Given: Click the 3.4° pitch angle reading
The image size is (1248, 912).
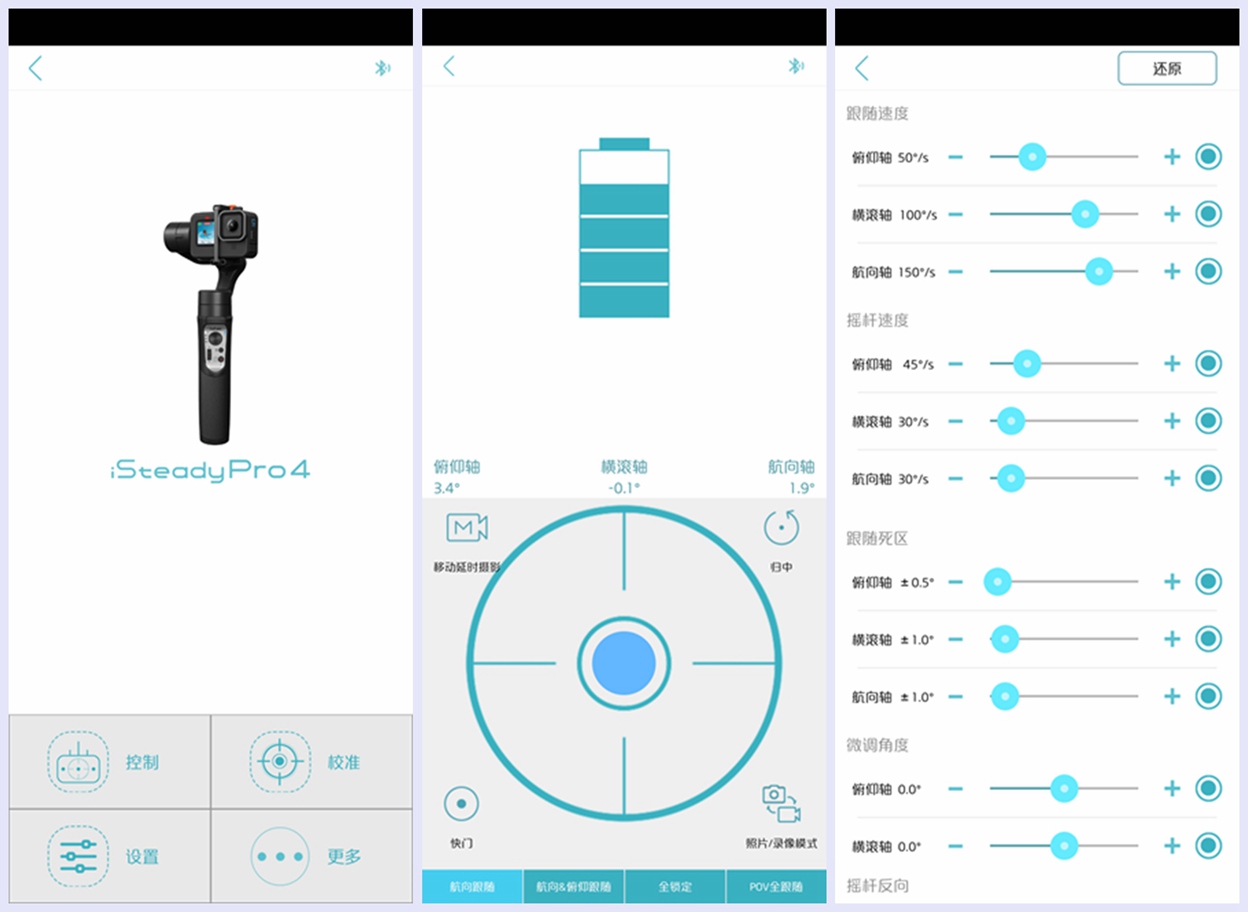Looking at the screenshot, I should tap(446, 488).
